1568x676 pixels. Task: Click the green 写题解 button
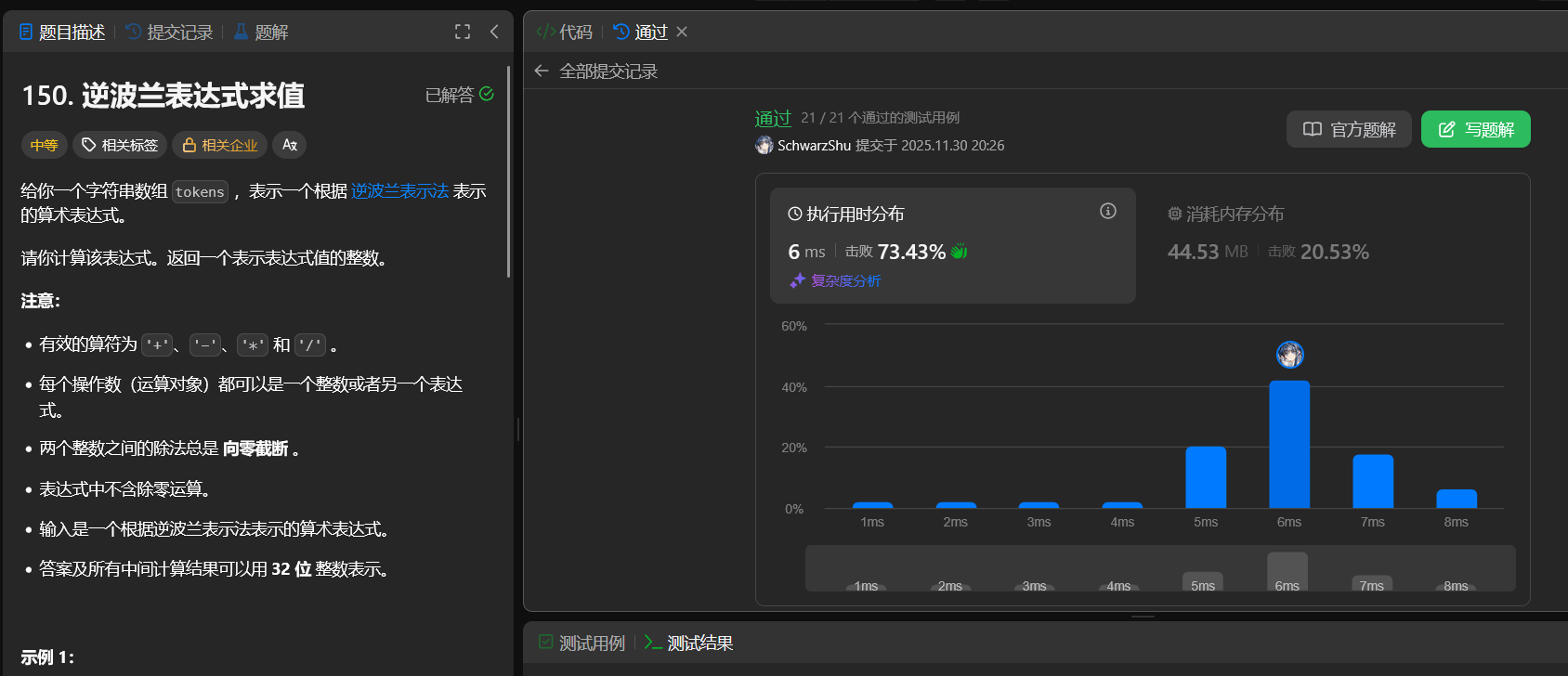[1475, 129]
